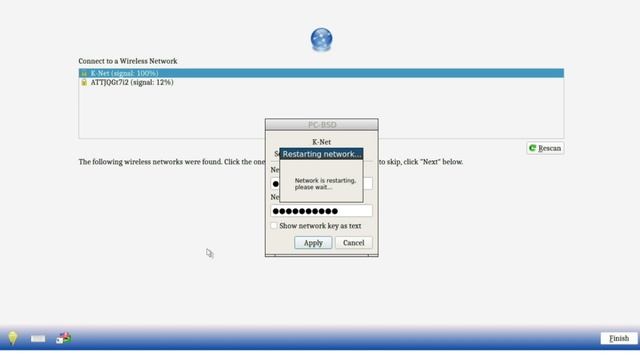Screen dimensions: 640x360
Task: Click the globe network icon
Action: (x=321, y=40)
